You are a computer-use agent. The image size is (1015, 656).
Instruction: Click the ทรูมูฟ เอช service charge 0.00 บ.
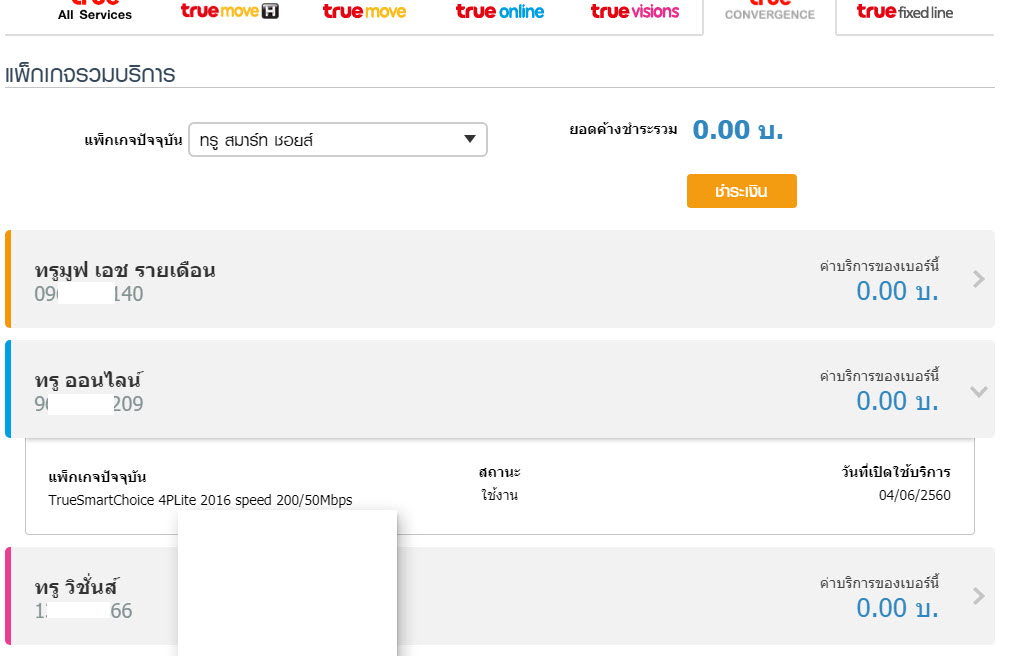pos(897,291)
